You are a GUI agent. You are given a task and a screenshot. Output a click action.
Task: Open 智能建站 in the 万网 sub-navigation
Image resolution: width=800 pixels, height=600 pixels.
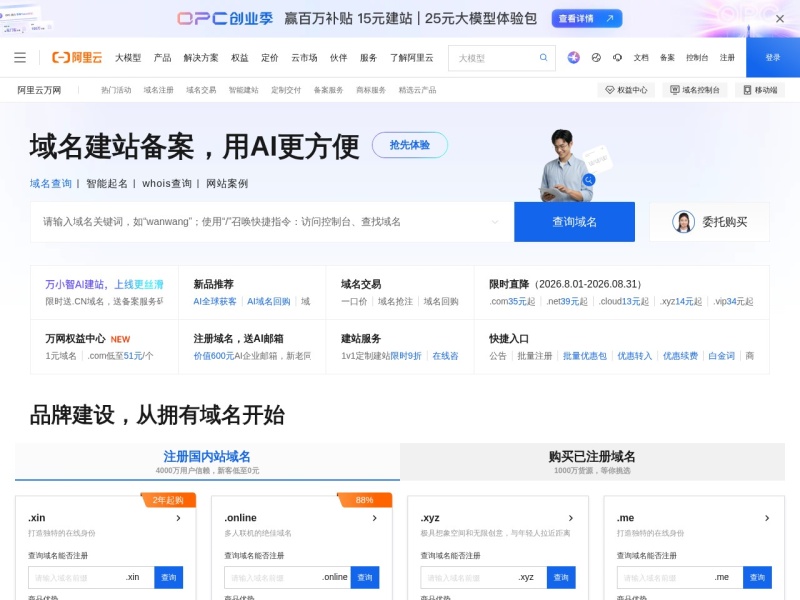tap(243, 90)
